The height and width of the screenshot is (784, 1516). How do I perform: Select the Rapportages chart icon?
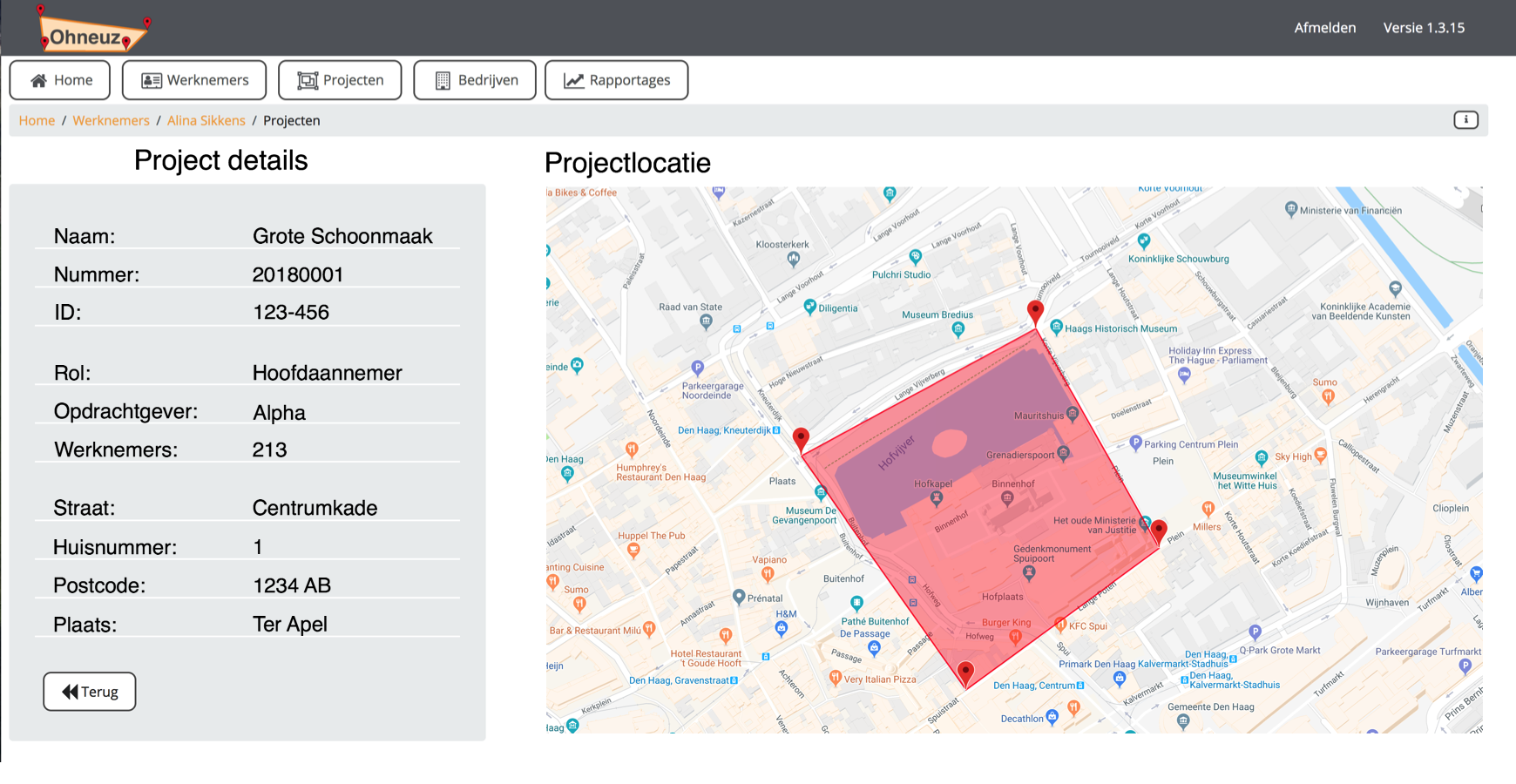572,79
